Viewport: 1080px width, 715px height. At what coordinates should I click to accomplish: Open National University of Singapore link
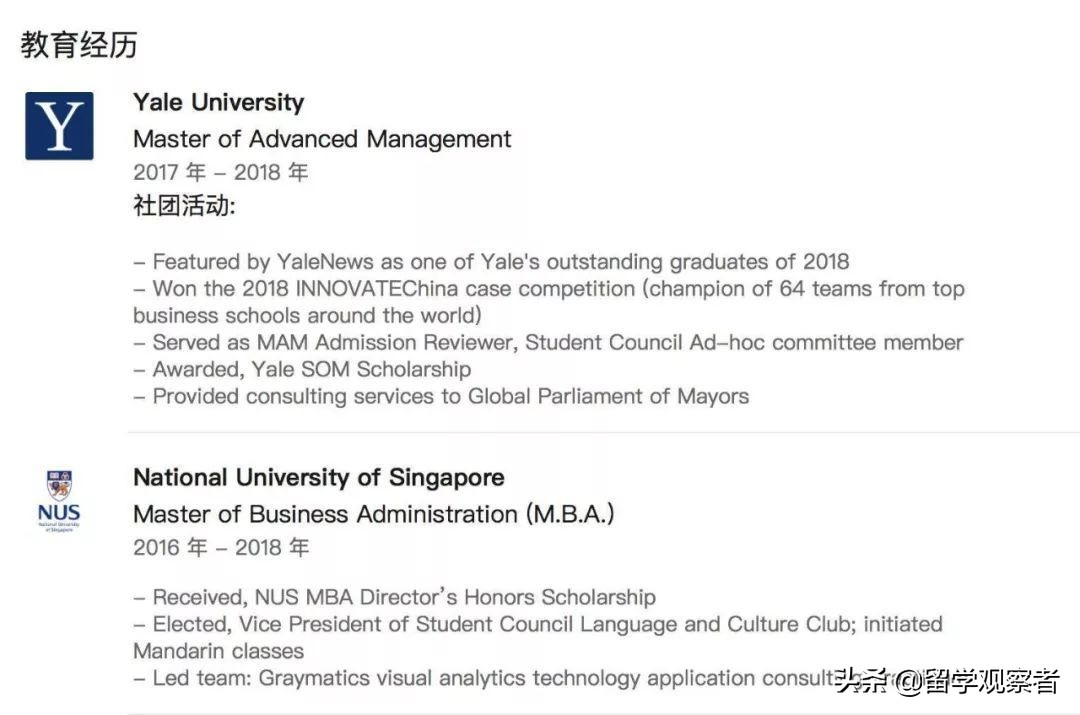(318, 477)
